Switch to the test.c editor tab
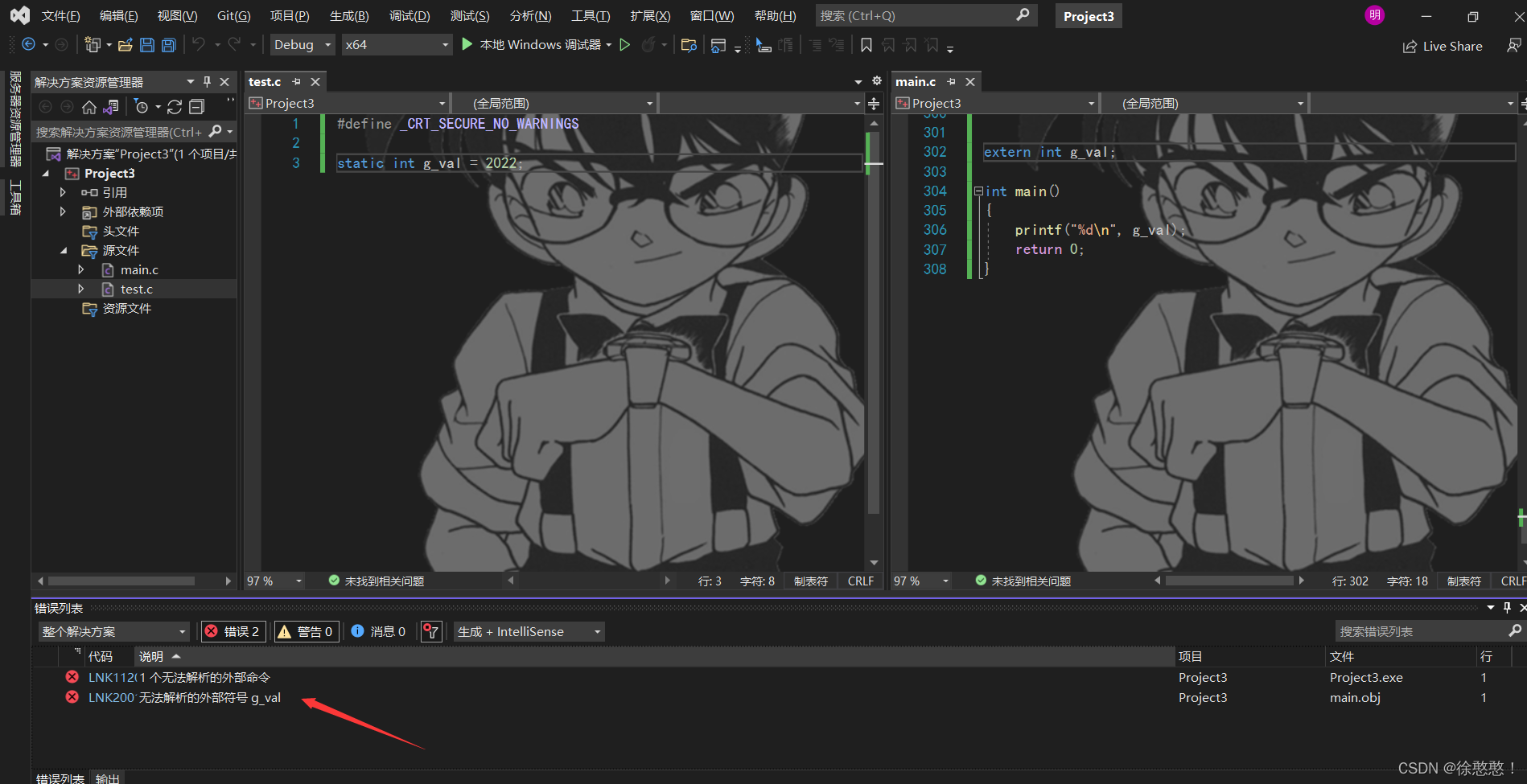This screenshot has height=784, width=1527. point(265,82)
